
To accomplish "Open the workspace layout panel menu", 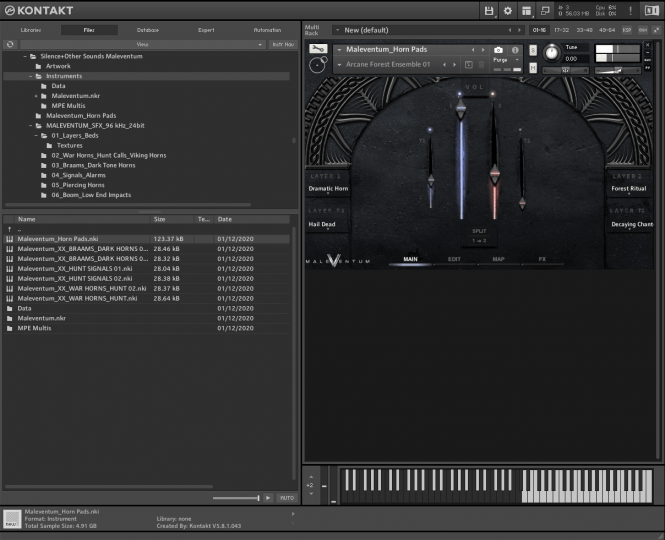I will [x=526, y=11].
